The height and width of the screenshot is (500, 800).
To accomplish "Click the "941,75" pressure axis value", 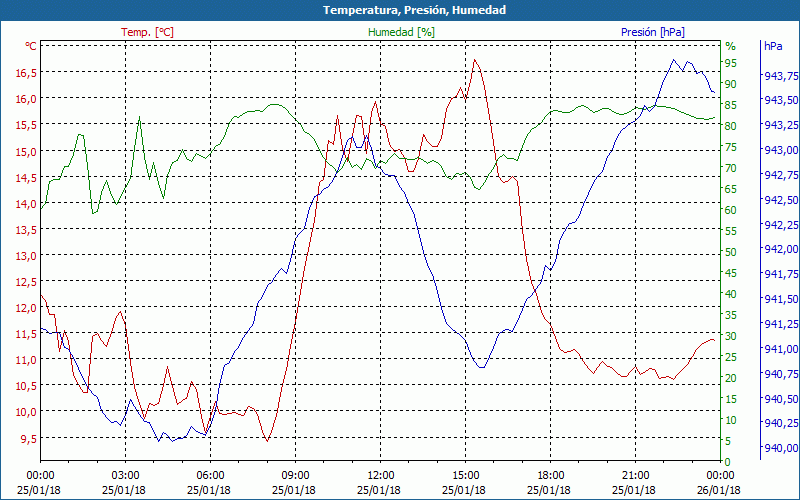I will coord(781,274).
